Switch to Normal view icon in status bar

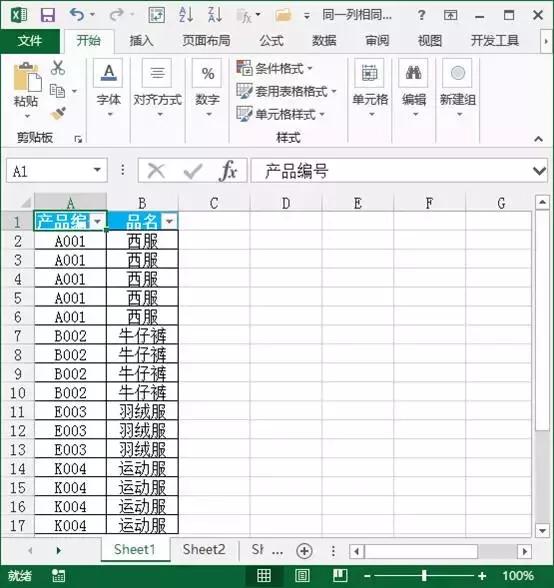[264, 575]
